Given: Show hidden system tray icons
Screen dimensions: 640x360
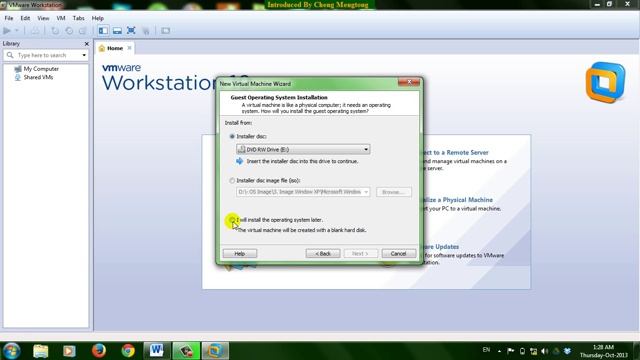Looking at the screenshot, I should click(499, 351).
